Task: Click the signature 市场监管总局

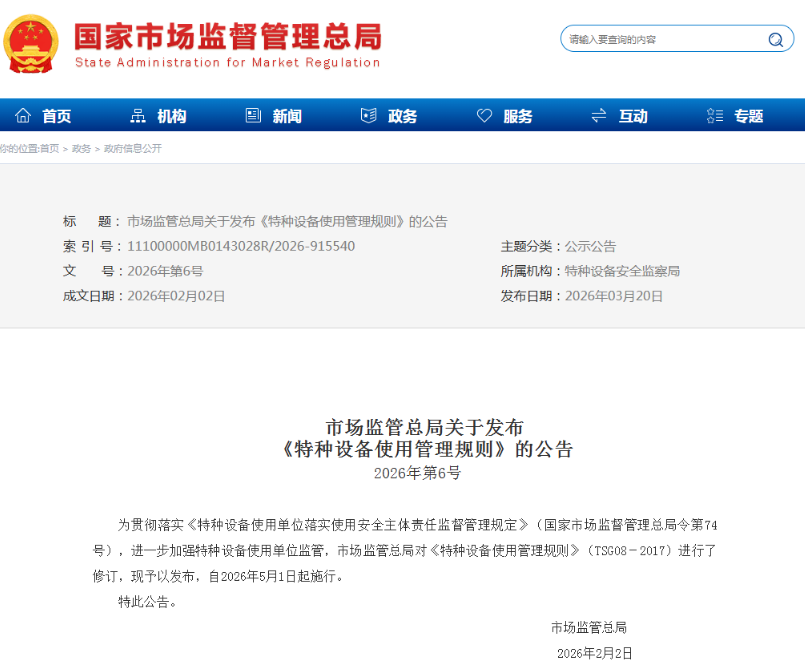Action: tap(589, 628)
